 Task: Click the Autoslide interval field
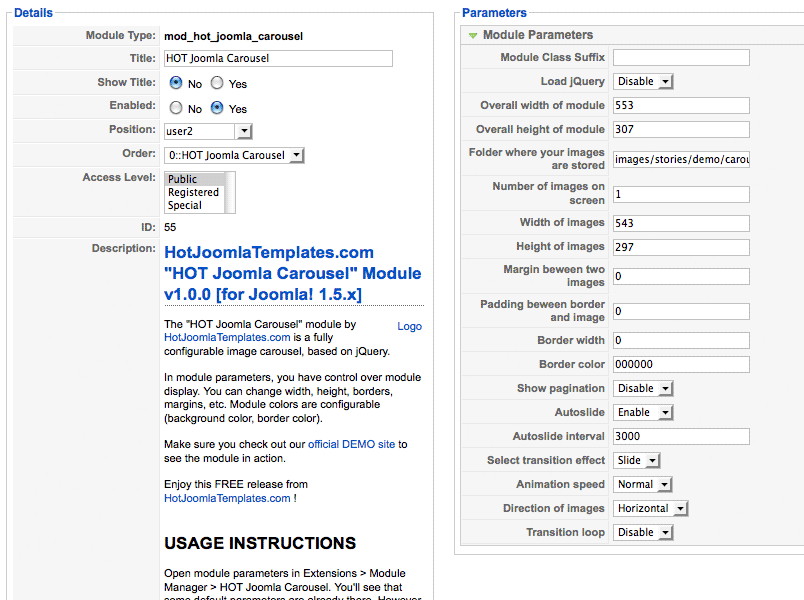click(681, 437)
